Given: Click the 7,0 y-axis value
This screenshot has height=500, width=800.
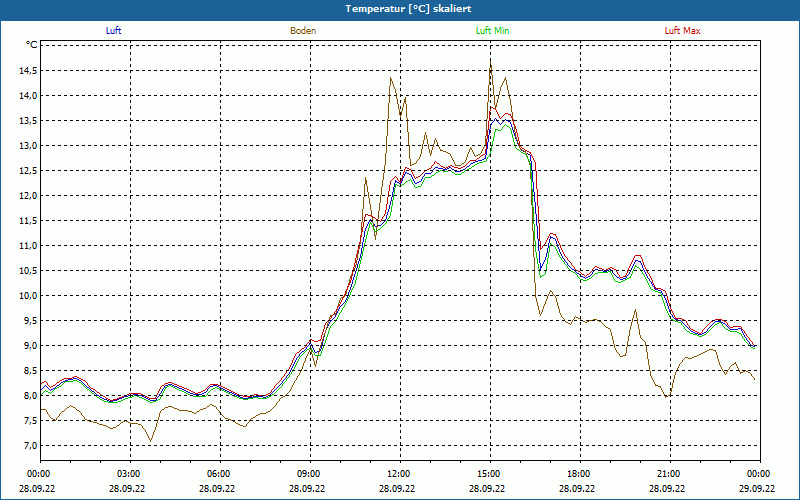Looking at the screenshot, I should [30, 445].
